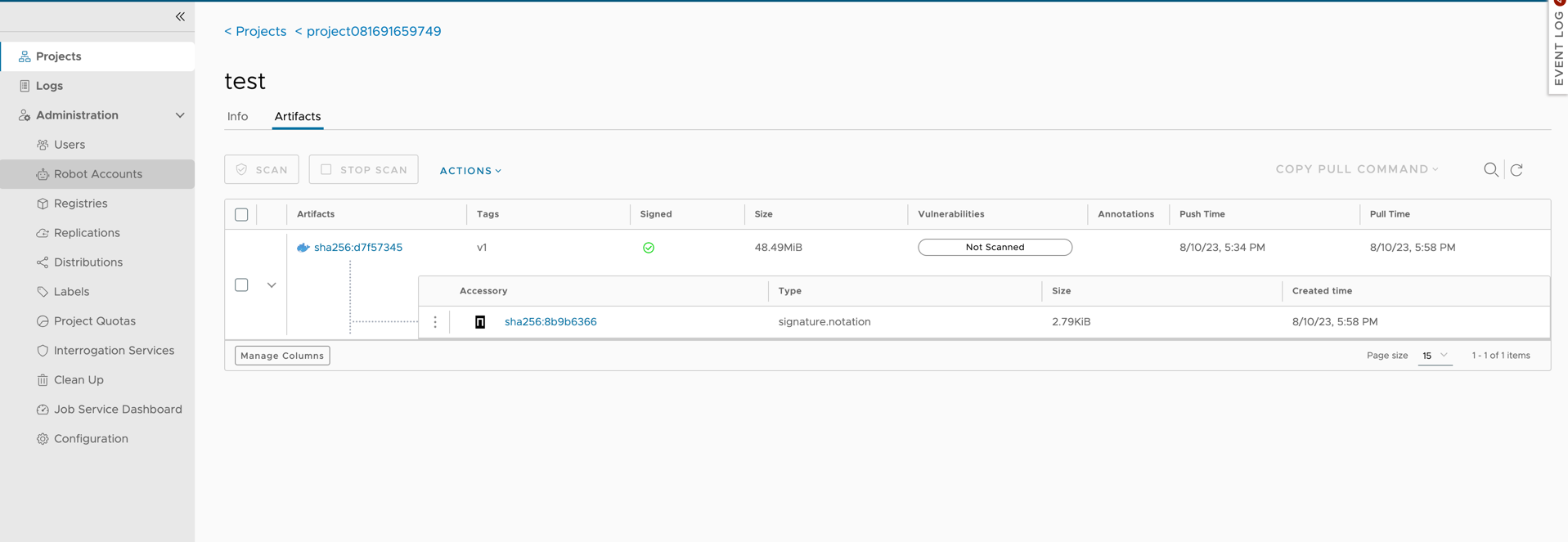Open accessory three-dot action menu
The height and width of the screenshot is (542, 1568).
(x=435, y=322)
